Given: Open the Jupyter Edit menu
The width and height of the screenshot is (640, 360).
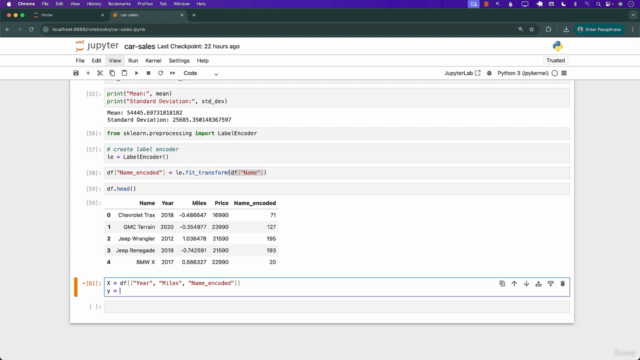Looking at the screenshot, I should coord(96,60).
